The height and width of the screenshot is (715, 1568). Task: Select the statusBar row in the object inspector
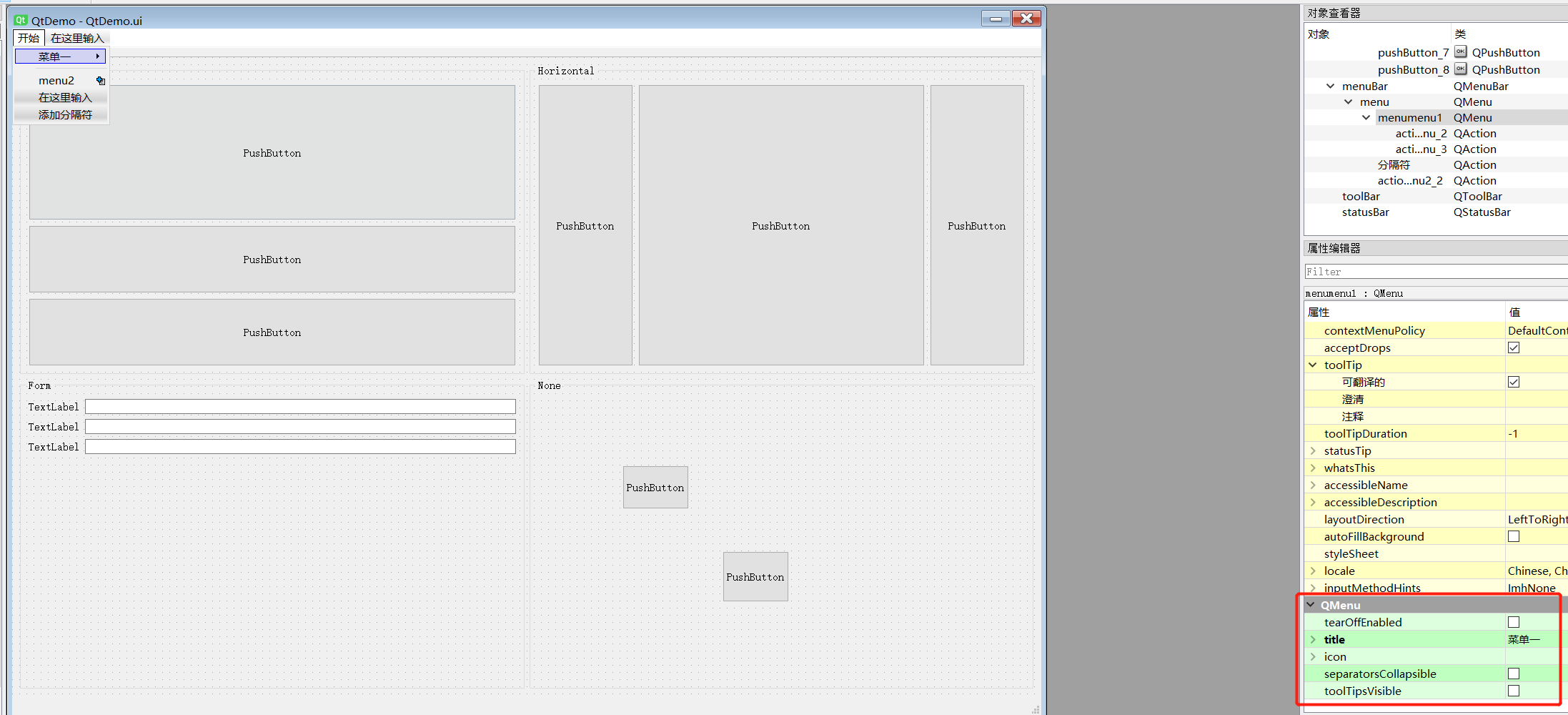click(x=1365, y=212)
